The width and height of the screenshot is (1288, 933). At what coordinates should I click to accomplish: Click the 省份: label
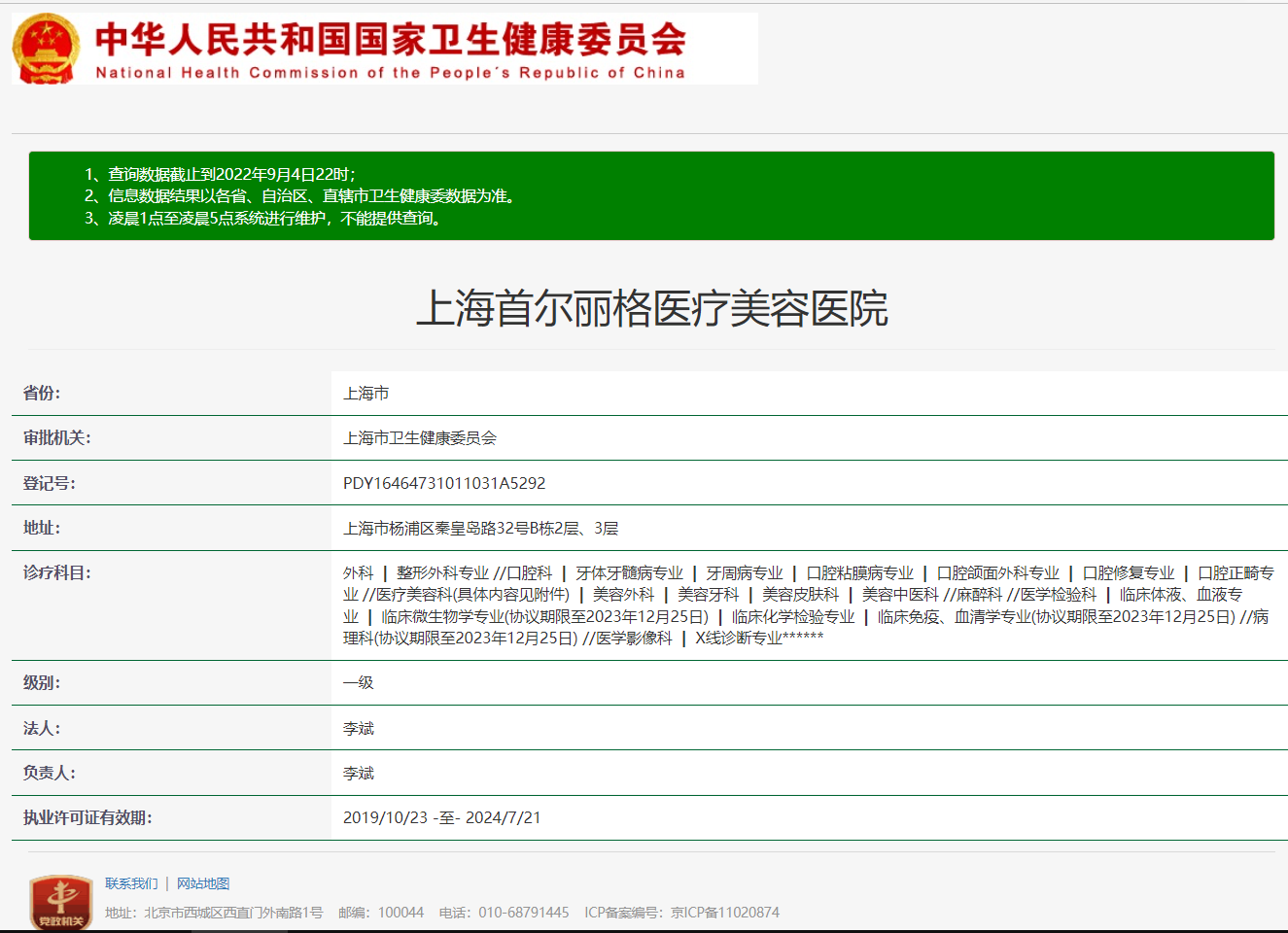tap(42, 394)
